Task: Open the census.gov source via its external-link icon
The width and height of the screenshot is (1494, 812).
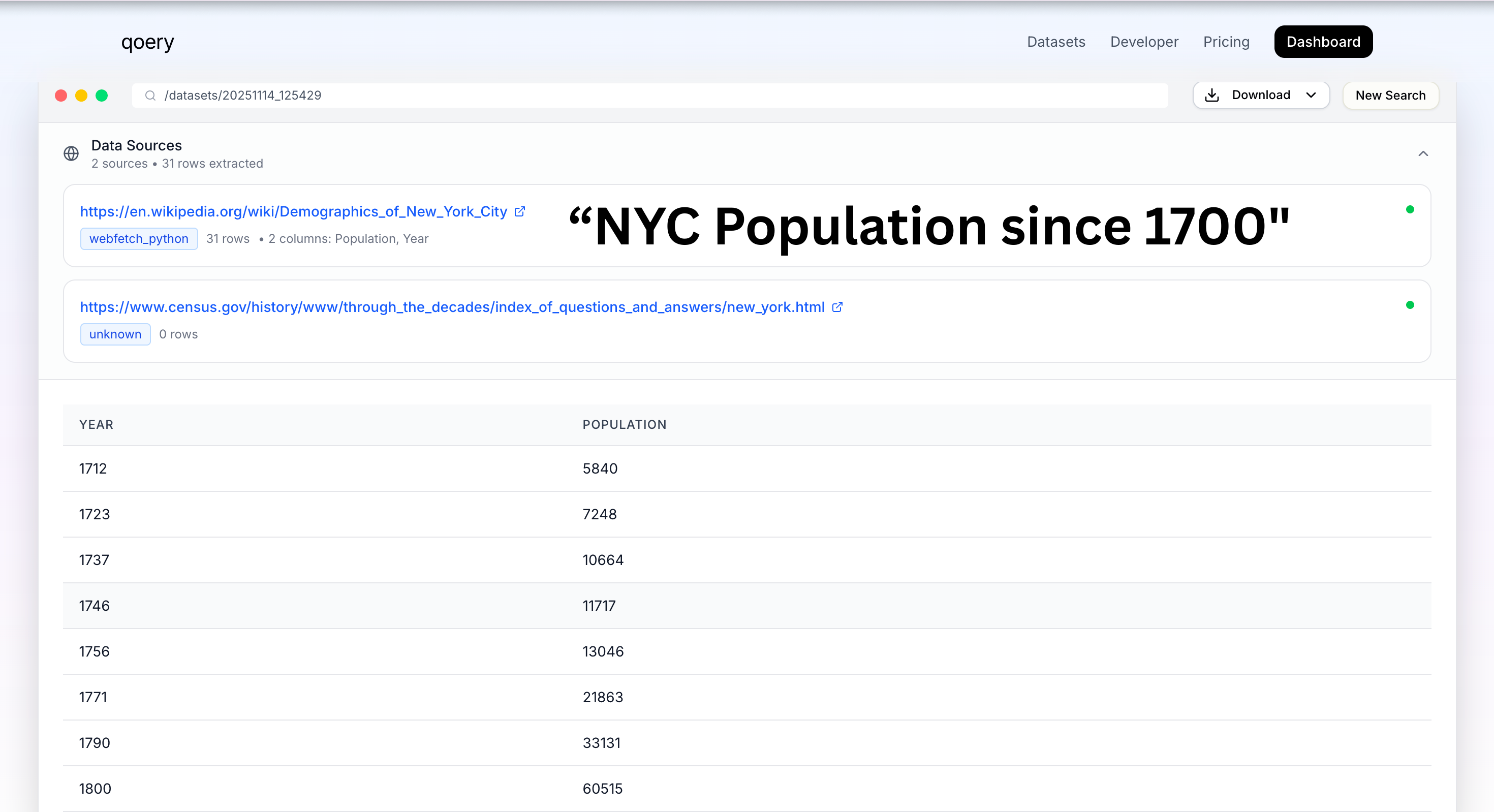Action: point(837,307)
